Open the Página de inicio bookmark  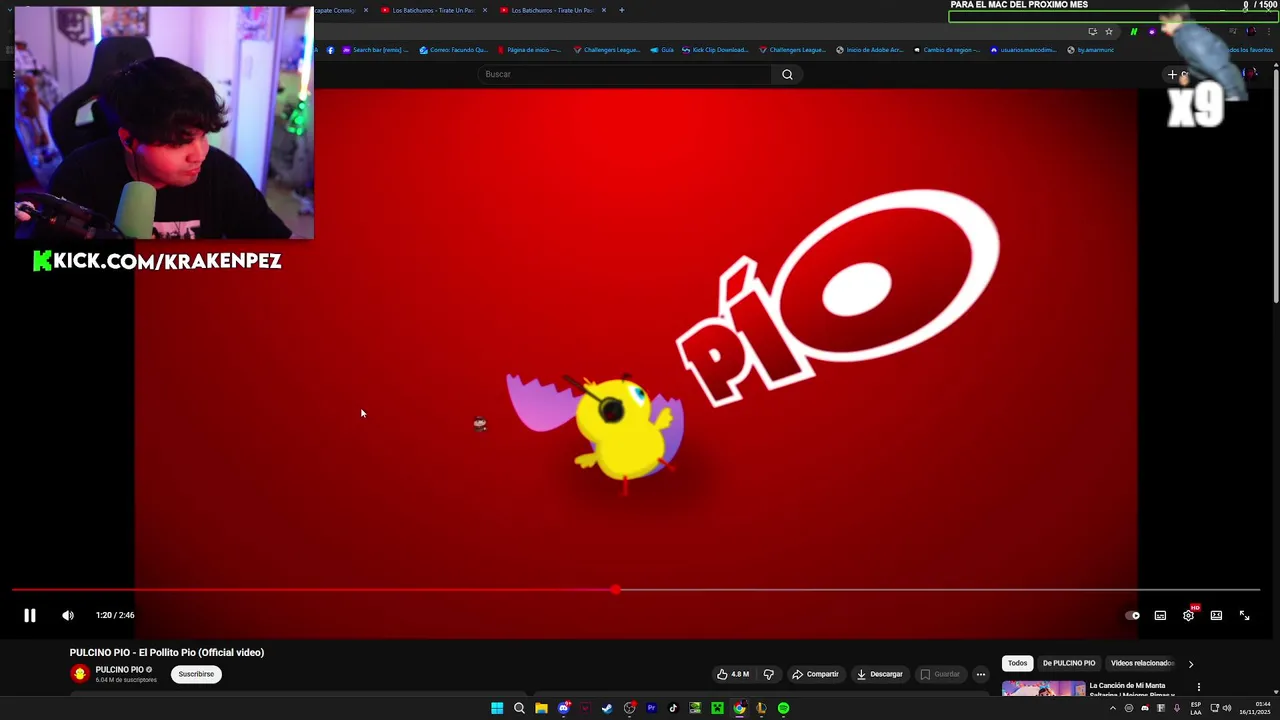coord(530,50)
